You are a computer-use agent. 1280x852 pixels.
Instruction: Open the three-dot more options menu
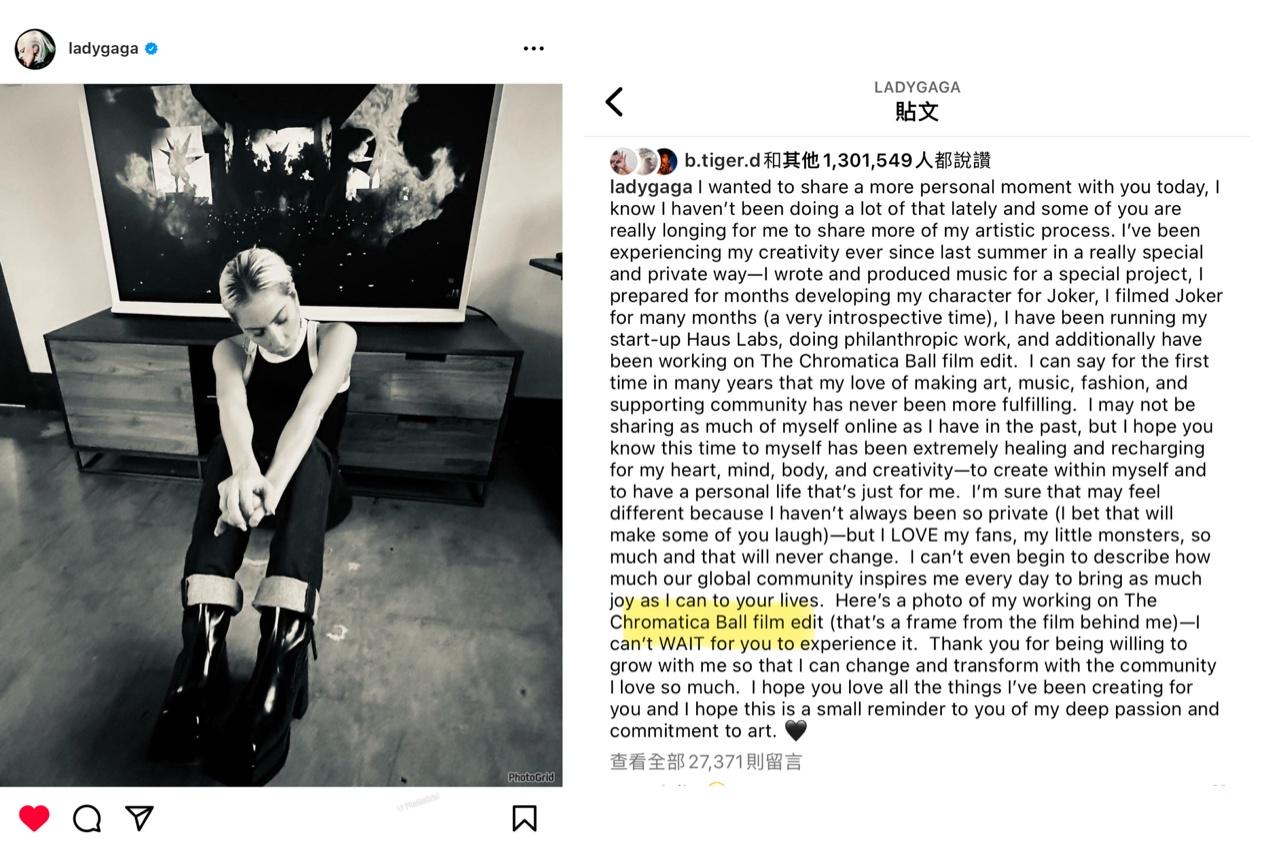click(534, 48)
